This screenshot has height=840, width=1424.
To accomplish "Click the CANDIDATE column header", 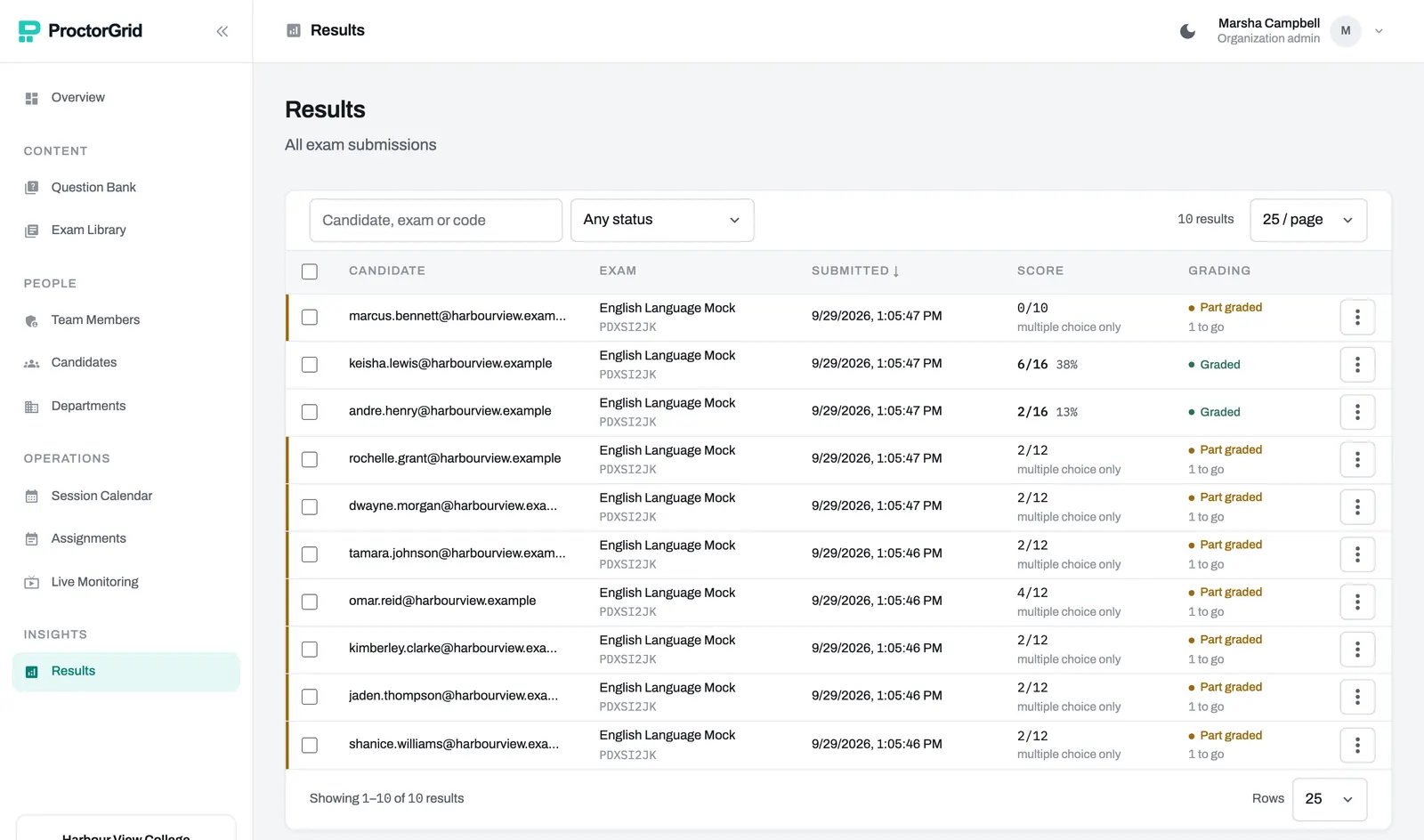I will coord(387,271).
